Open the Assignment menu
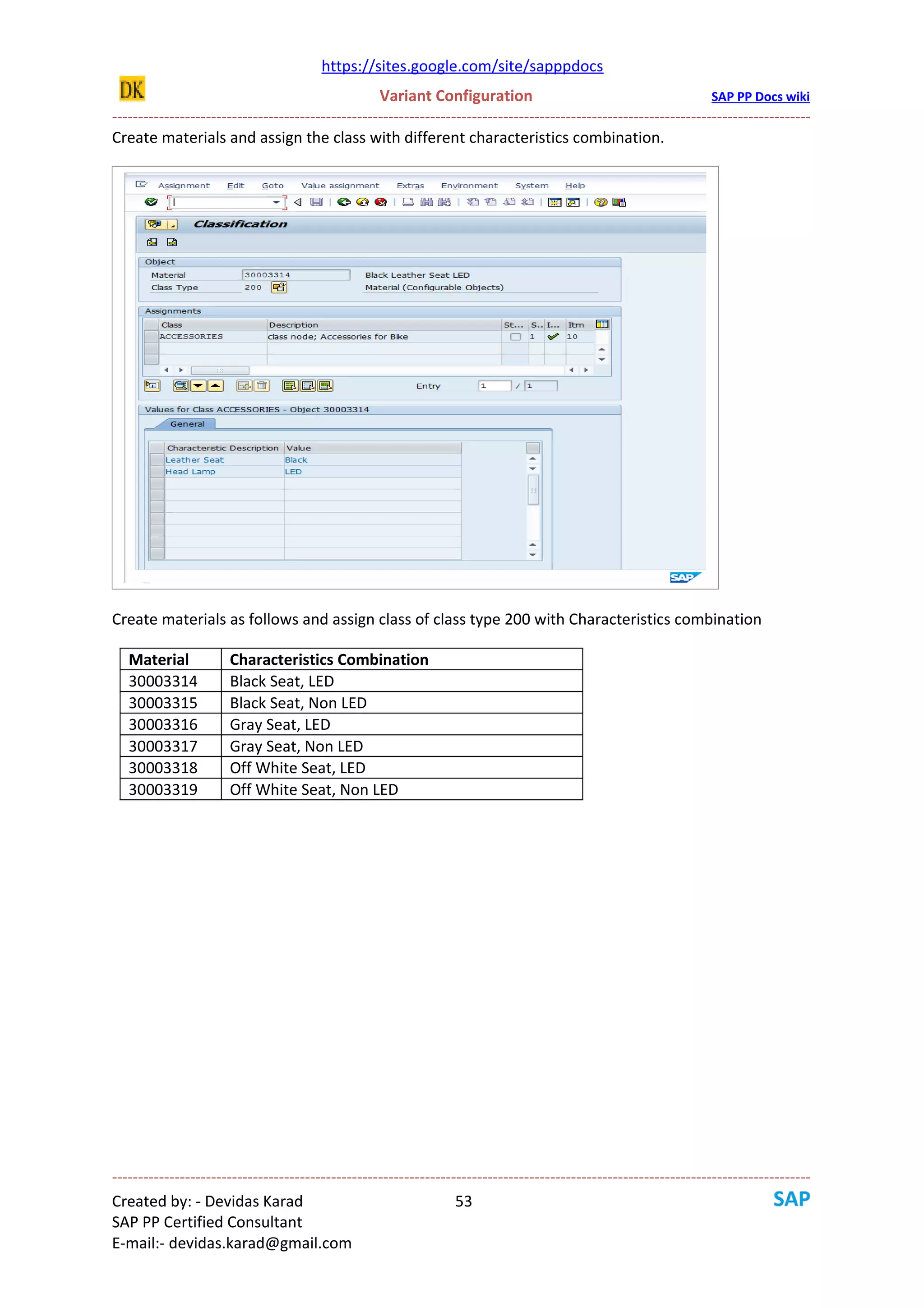 [x=184, y=186]
